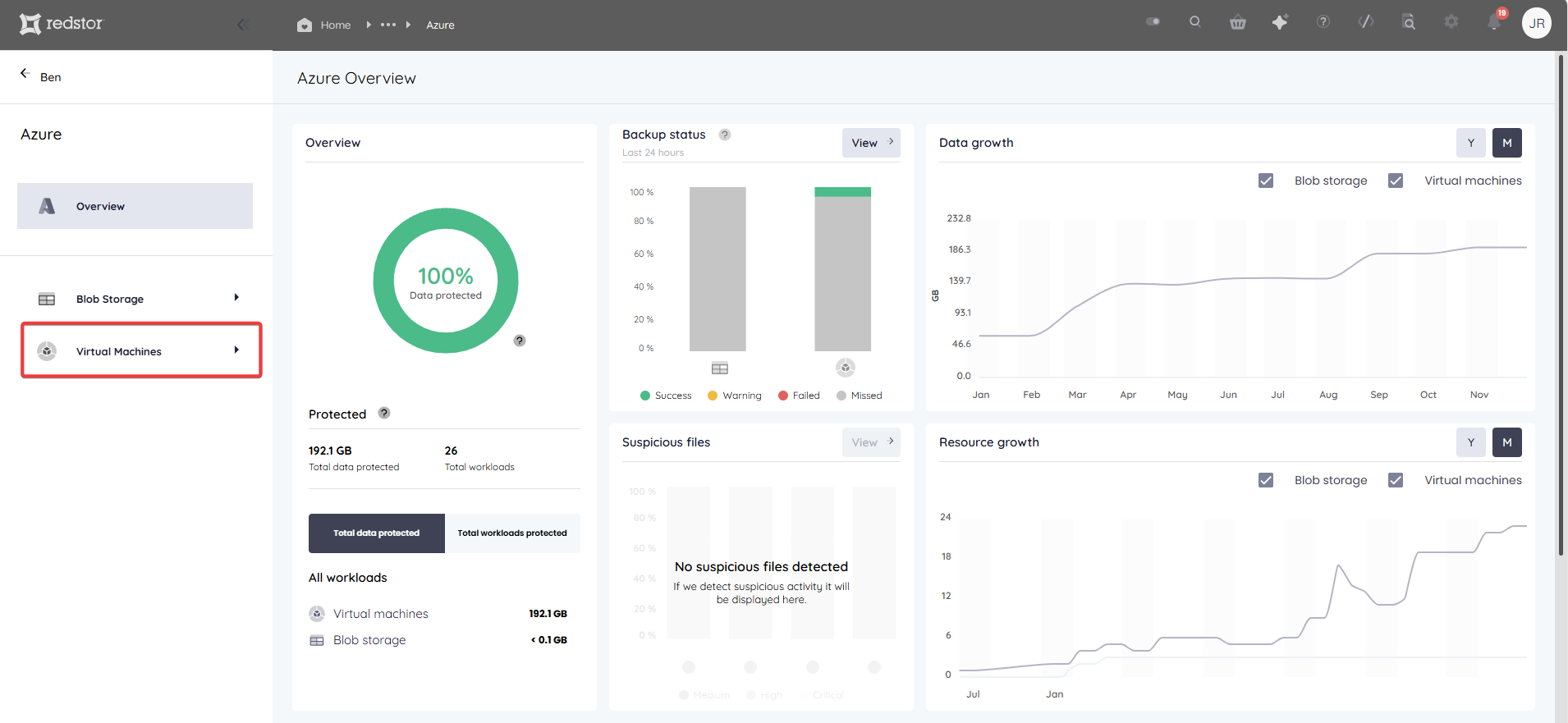This screenshot has width=1568, height=723.
Task: Open the notifications bell with 19 badge
Action: 1495,21
